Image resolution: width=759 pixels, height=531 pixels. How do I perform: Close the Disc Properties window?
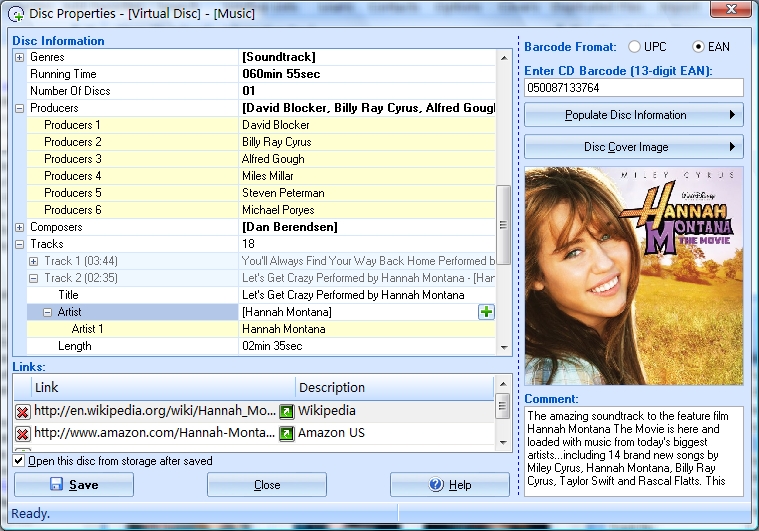coord(731,9)
